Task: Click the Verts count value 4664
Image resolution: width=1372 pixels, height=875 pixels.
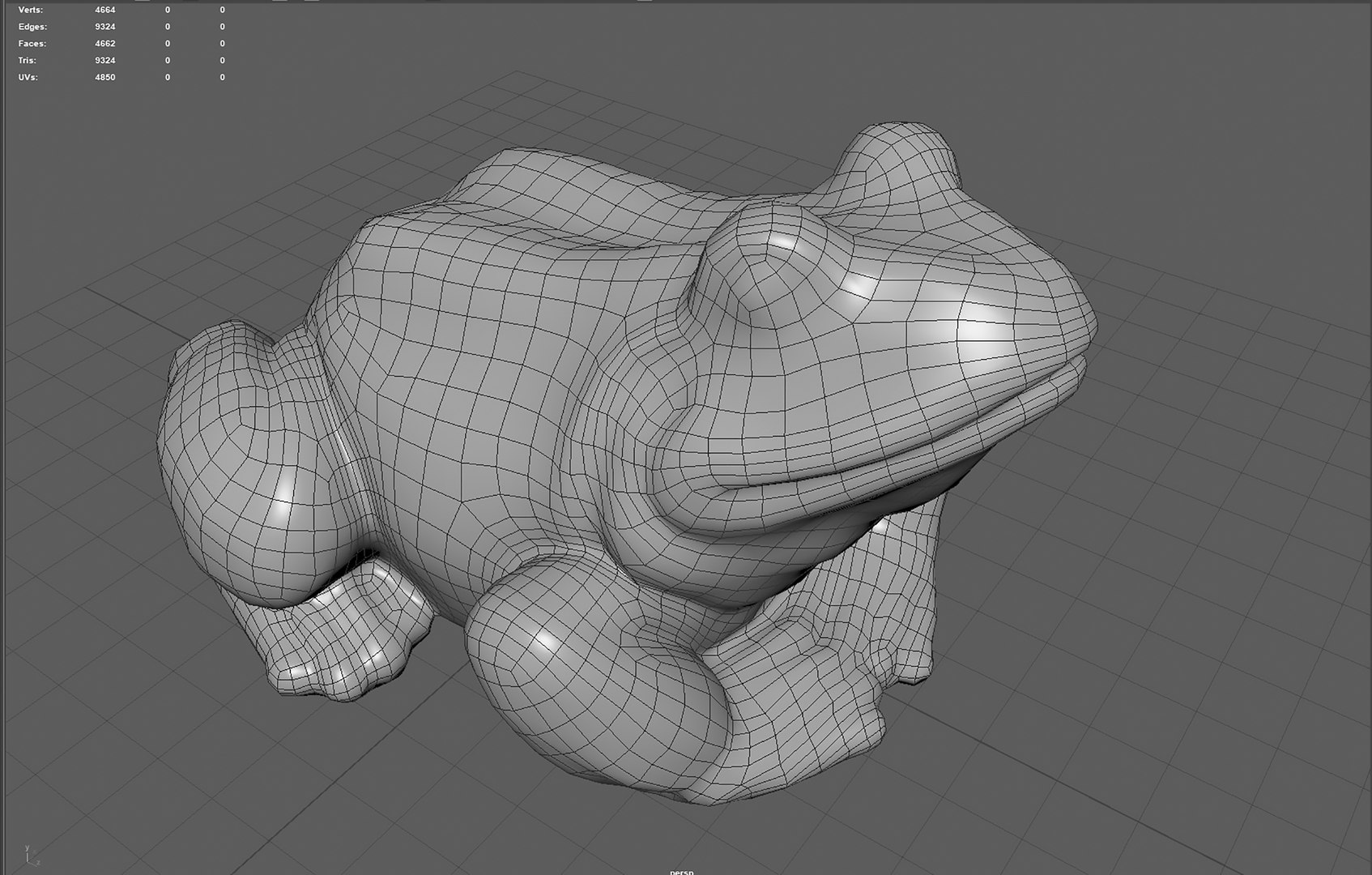Action: [105, 10]
